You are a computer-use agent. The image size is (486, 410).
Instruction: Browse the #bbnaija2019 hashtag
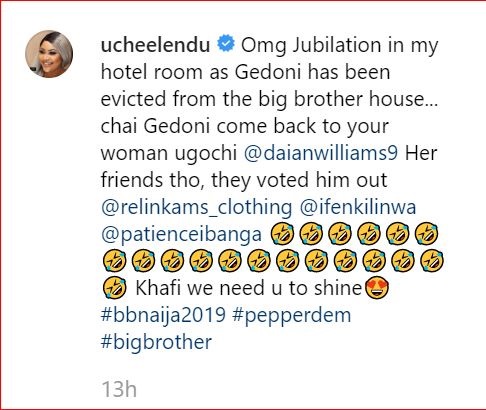pyautogui.click(x=163, y=315)
